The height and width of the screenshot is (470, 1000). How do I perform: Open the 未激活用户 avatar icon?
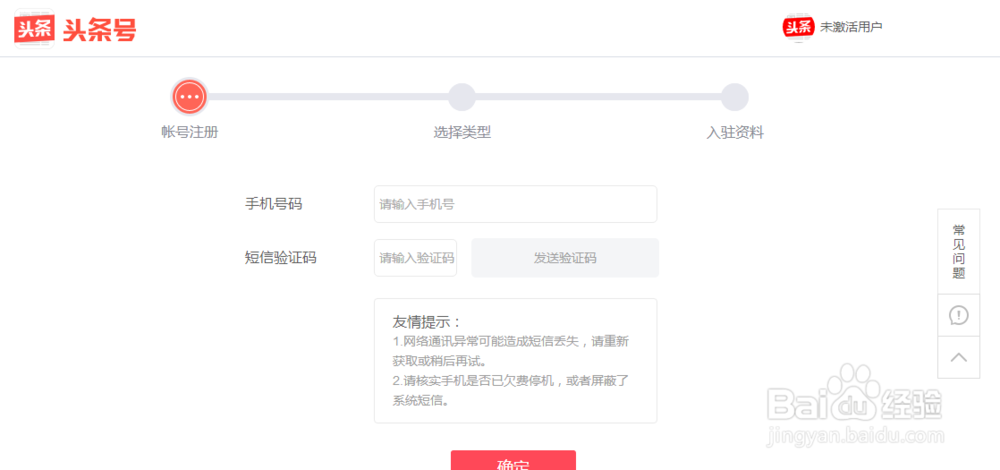tap(798, 27)
